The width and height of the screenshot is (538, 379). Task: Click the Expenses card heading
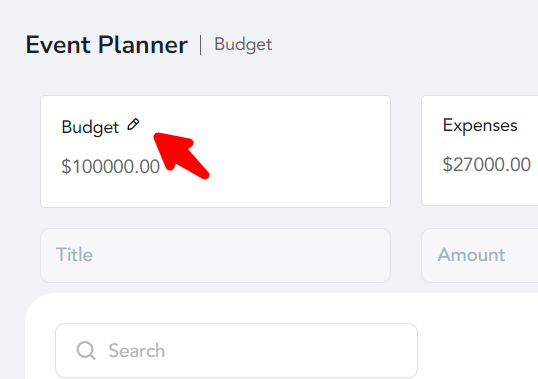(480, 126)
